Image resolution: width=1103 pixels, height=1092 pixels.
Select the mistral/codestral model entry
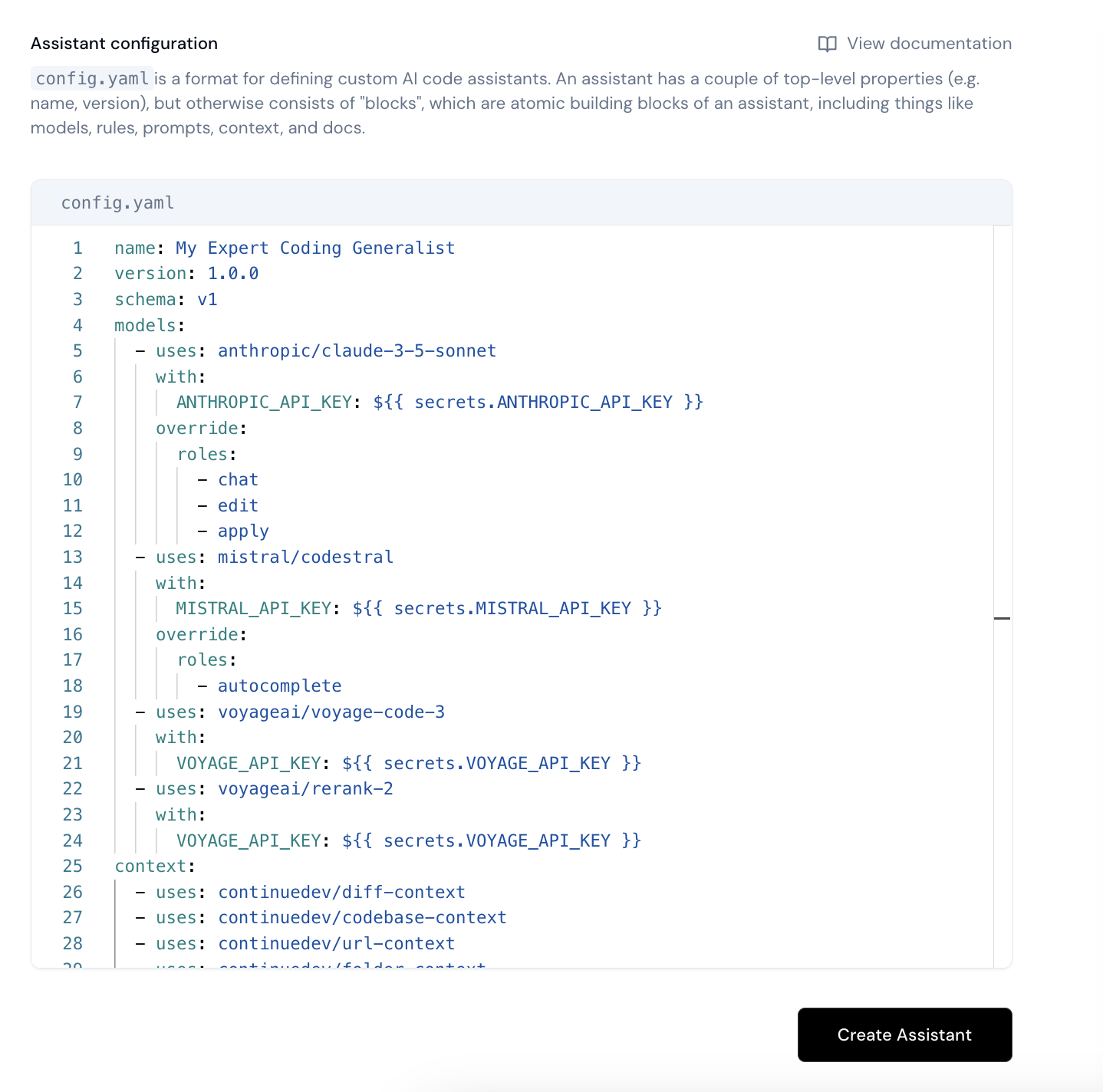(x=305, y=557)
